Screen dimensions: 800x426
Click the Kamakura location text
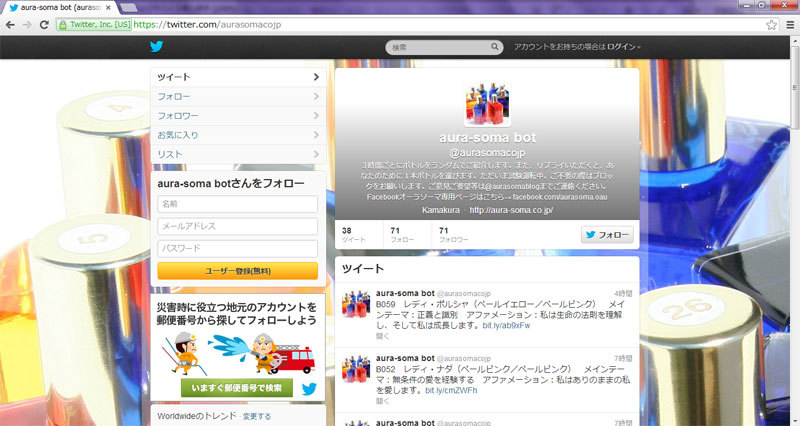pyautogui.click(x=440, y=210)
